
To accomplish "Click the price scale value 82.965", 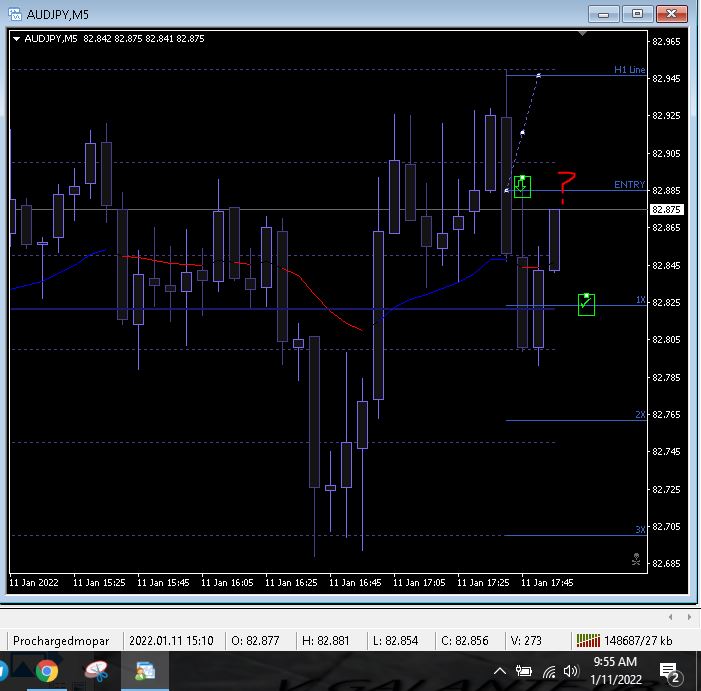I will 666,42.
